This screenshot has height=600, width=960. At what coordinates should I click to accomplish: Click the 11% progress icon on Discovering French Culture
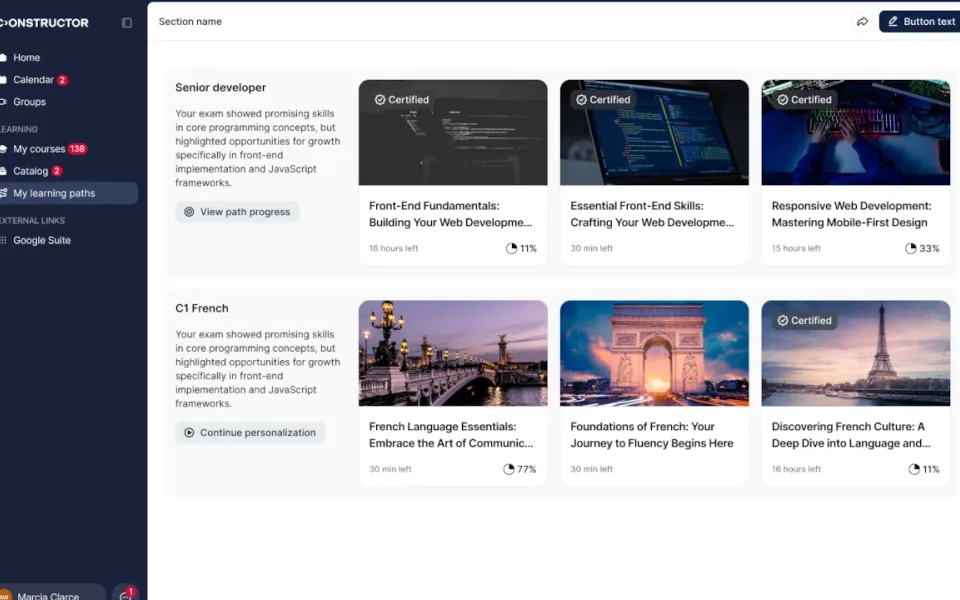pos(914,469)
